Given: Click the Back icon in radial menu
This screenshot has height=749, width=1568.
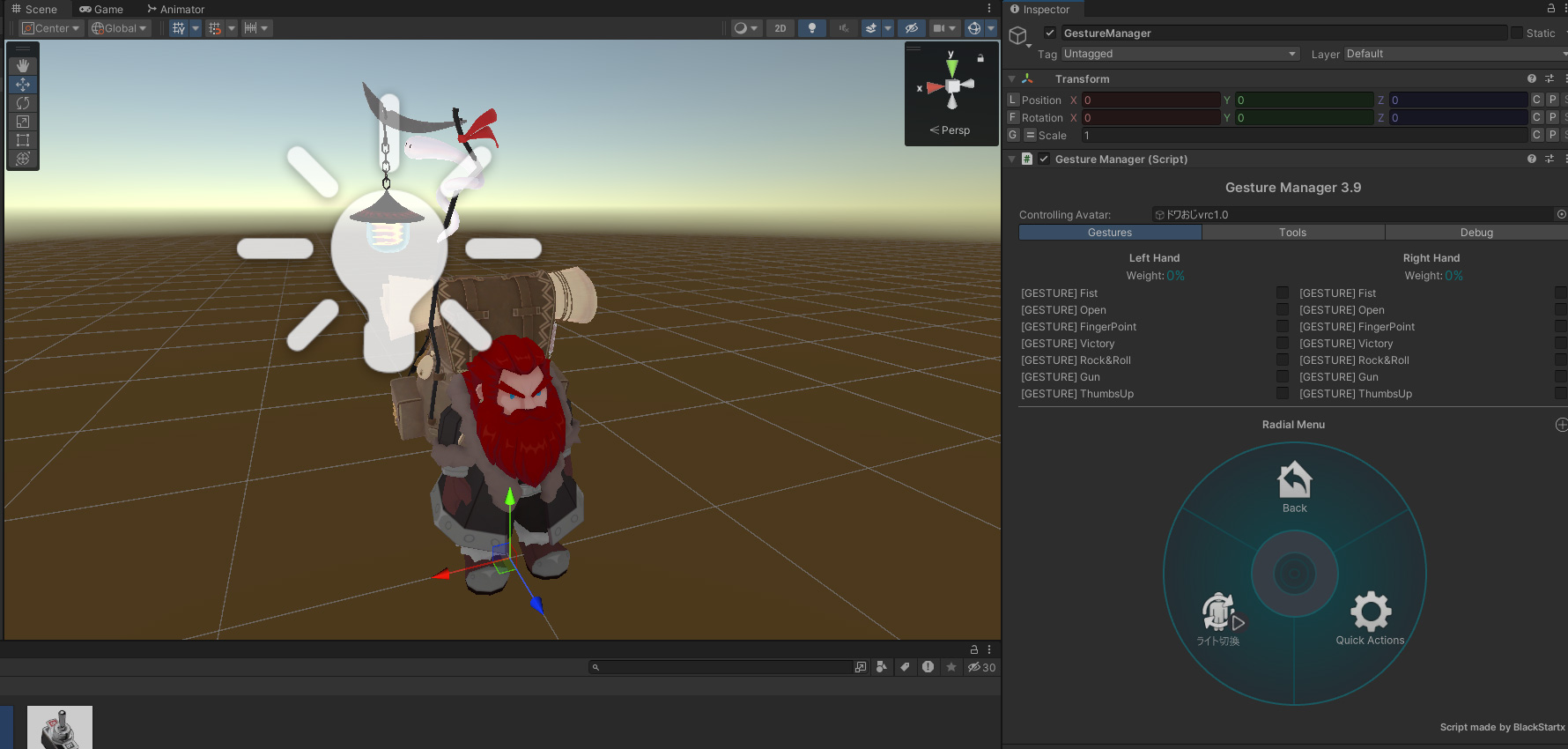Looking at the screenshot, I should pos(1294,481).
